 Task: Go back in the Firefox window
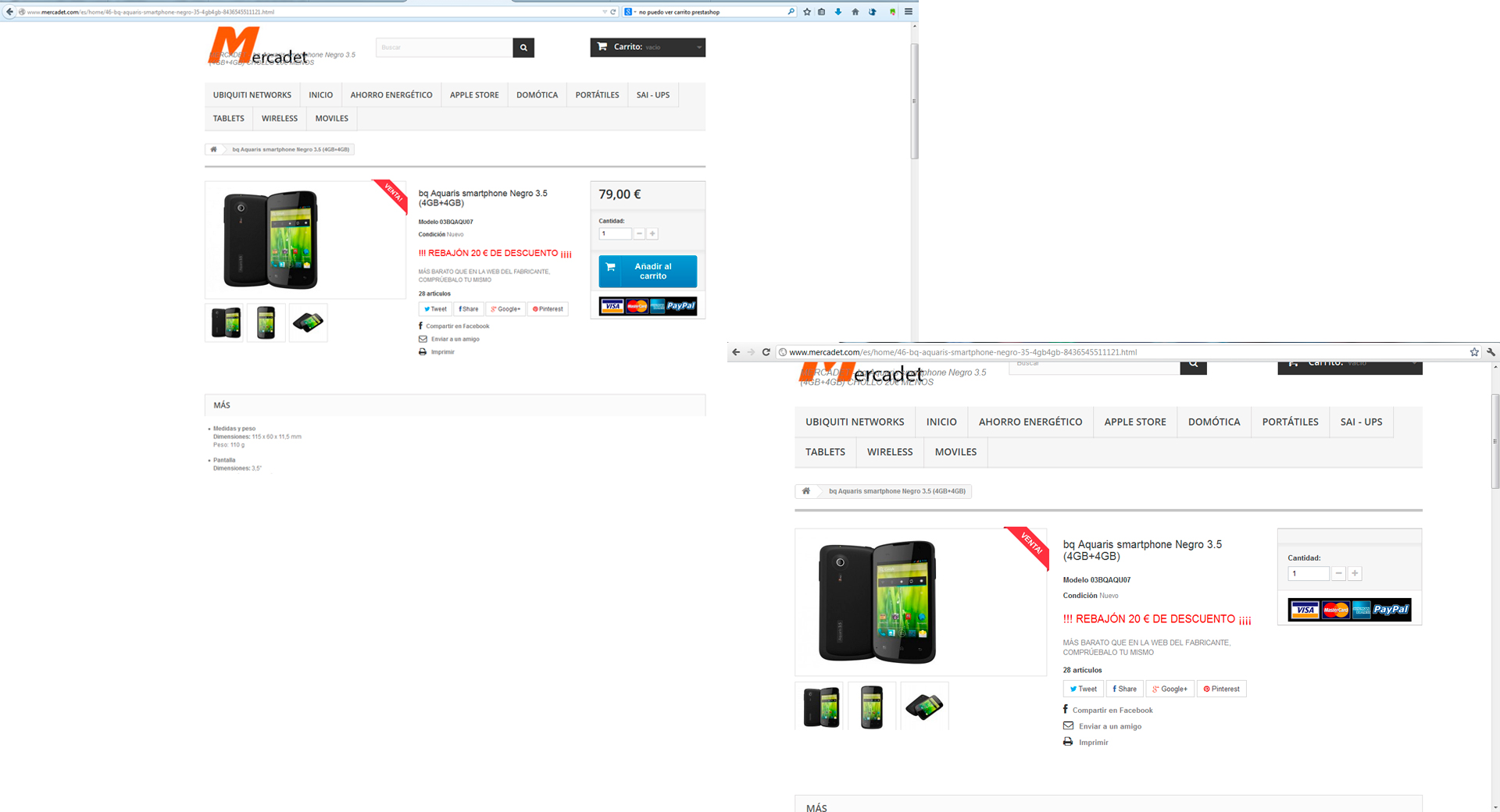pos(9,12)
